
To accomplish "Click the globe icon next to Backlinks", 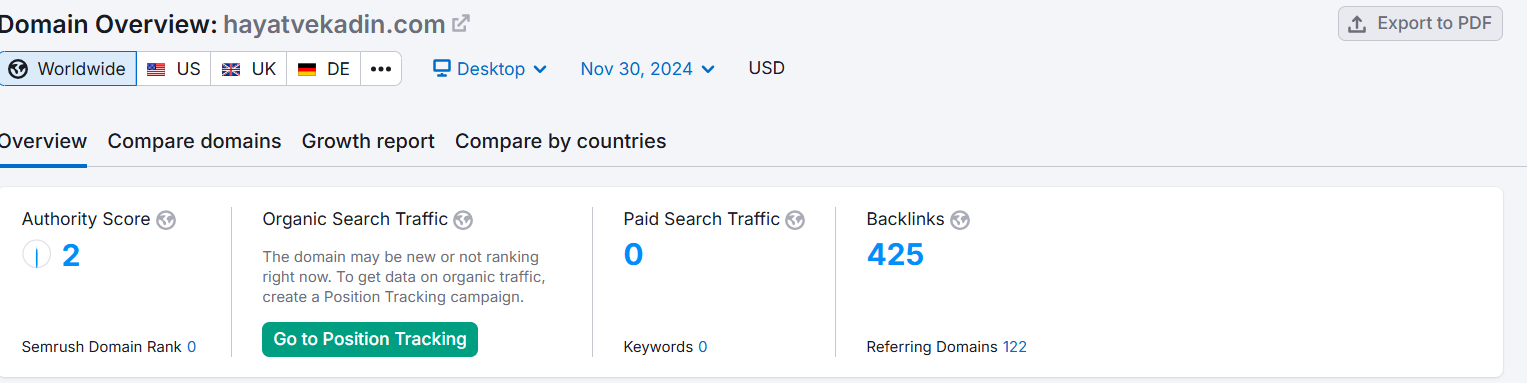I will [960, 220].
